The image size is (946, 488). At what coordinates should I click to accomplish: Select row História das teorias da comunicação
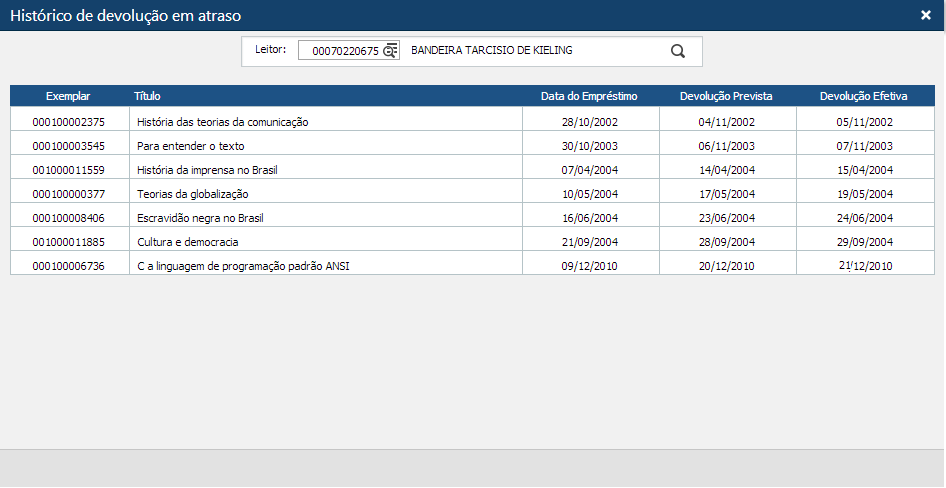[x=223, y=122]
